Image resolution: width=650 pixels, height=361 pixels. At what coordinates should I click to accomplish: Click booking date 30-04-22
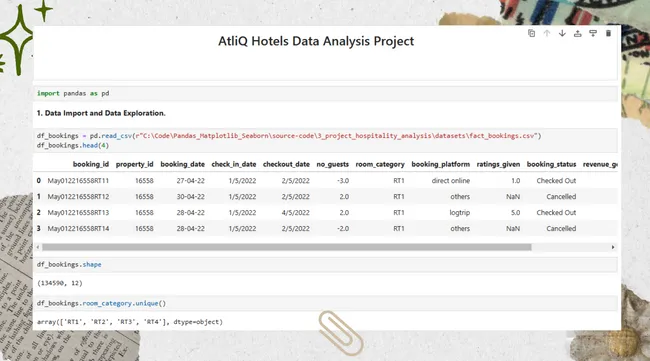tap(191, 196)
